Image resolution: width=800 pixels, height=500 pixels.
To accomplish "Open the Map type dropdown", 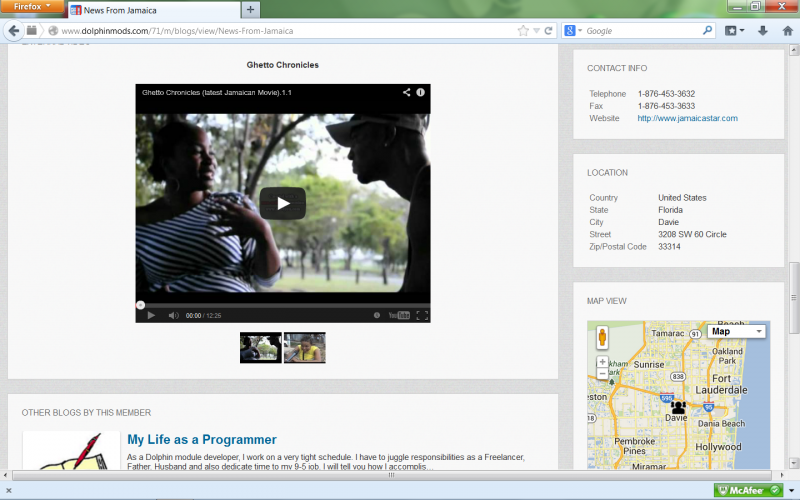I will click(x=736, y=332).
